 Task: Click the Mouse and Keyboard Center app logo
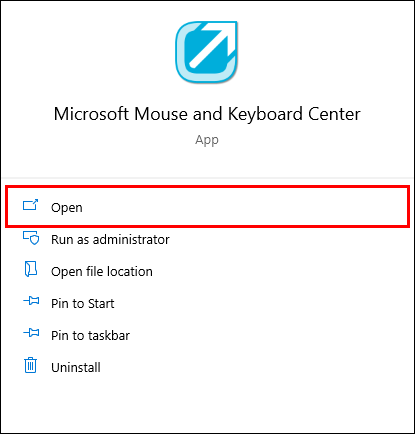[x=206, y=52]
